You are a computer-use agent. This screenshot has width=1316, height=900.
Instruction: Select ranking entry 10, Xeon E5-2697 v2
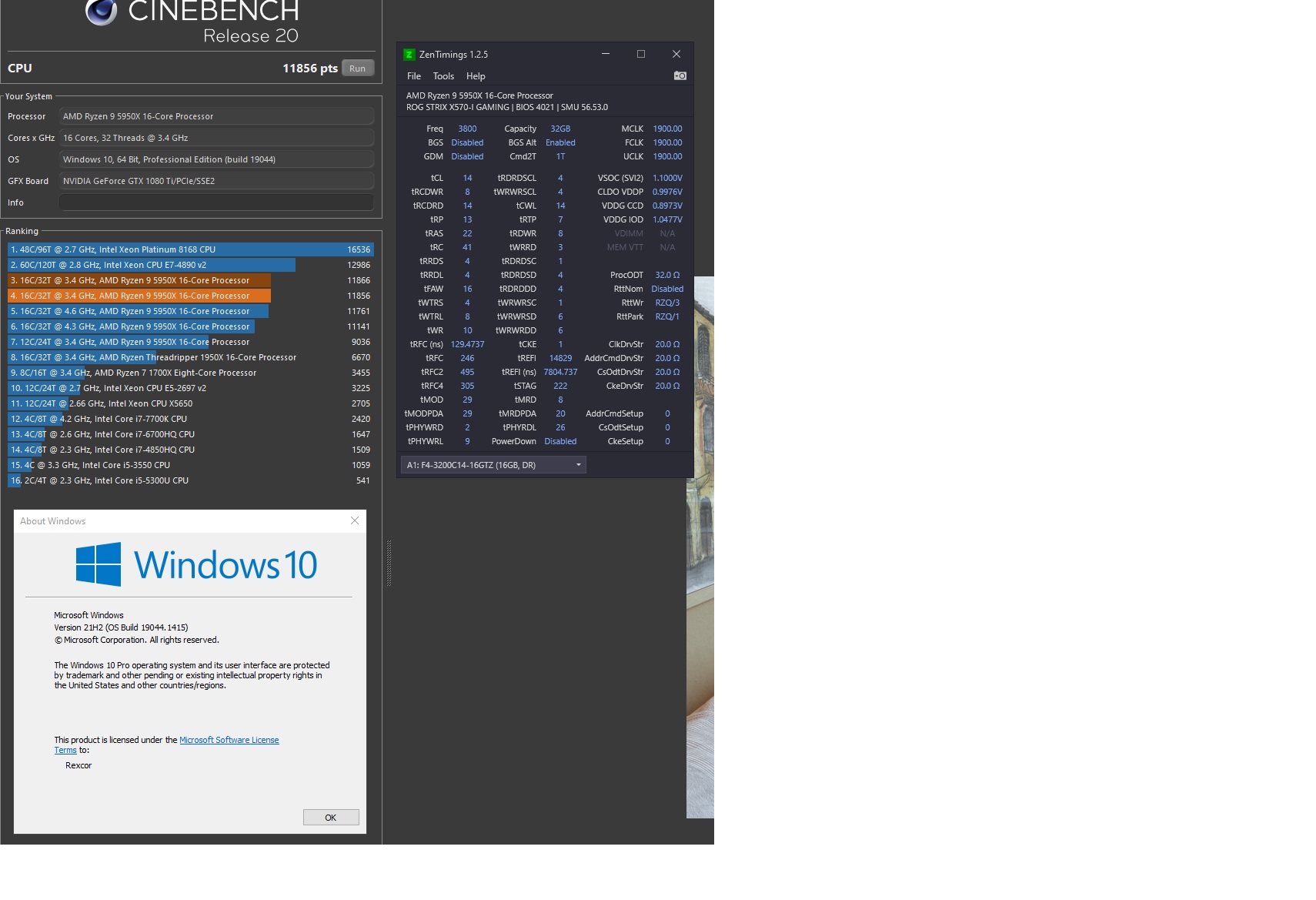pos(191,388)
